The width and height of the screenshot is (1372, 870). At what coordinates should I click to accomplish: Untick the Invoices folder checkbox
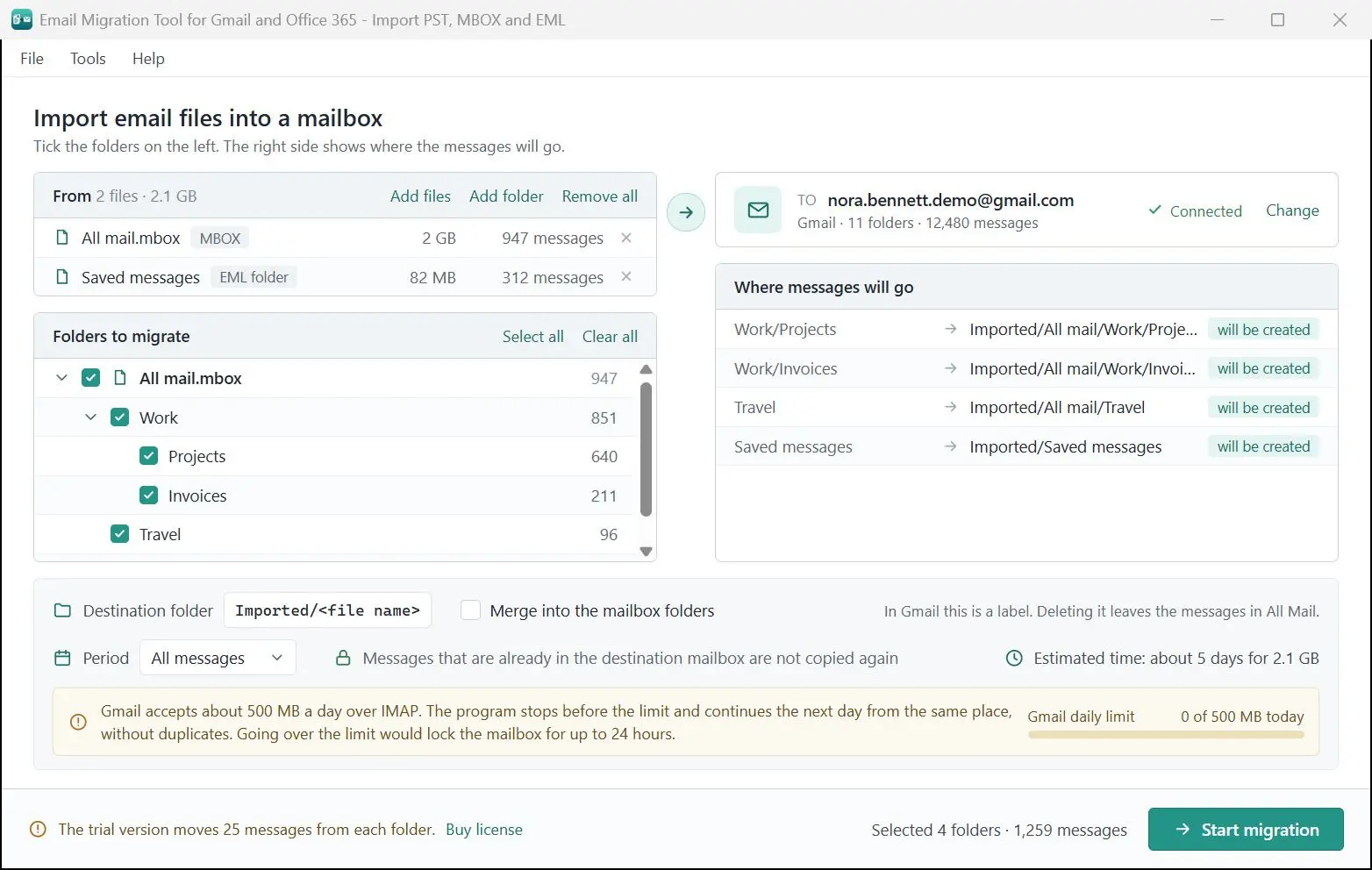[x=148, y=496]
